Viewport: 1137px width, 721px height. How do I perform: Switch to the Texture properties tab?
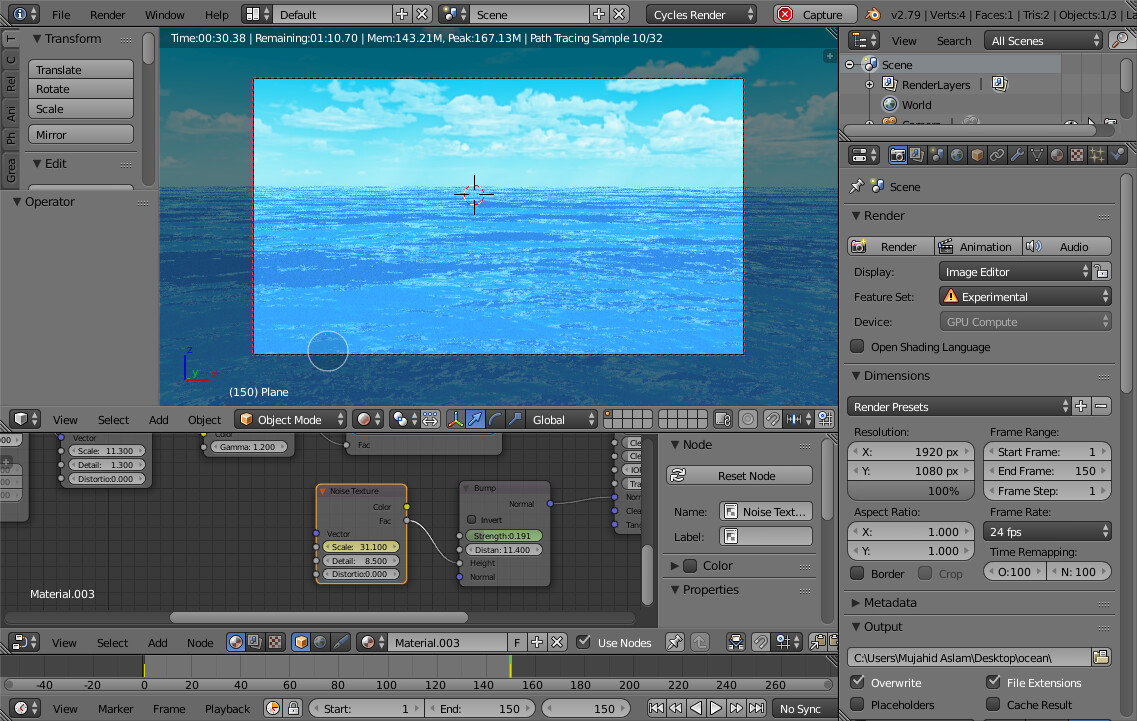1076,154
